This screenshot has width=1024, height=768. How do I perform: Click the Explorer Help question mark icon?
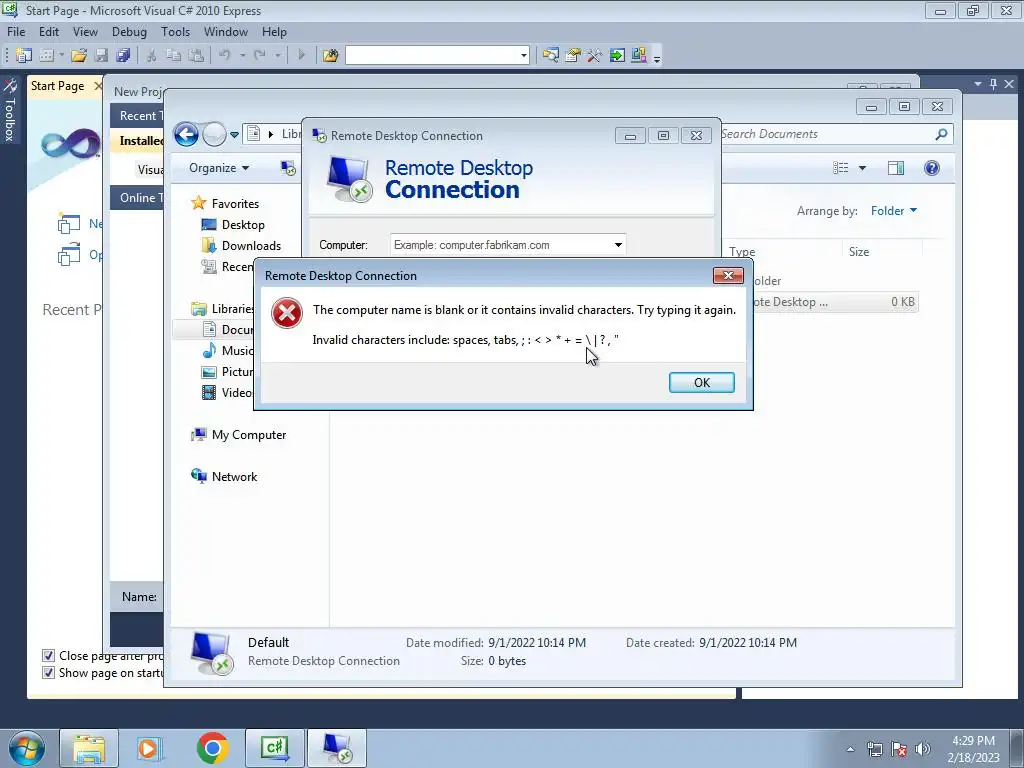pos(932,168)
